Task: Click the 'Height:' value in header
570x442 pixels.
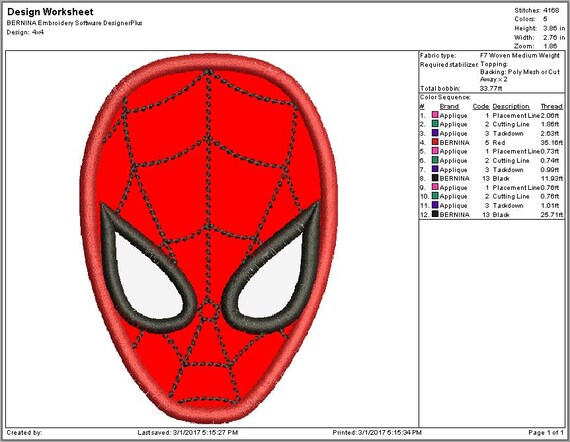Action: click(554, 28)
